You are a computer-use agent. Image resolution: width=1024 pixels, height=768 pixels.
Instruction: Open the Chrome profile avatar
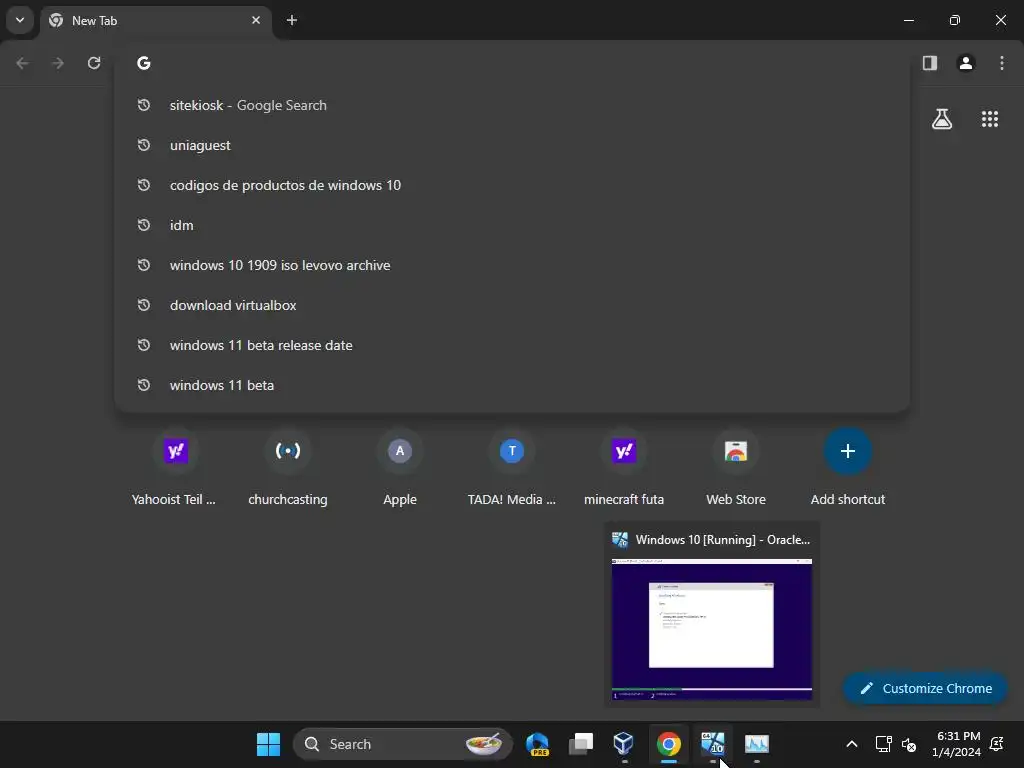tap(966, 63)
